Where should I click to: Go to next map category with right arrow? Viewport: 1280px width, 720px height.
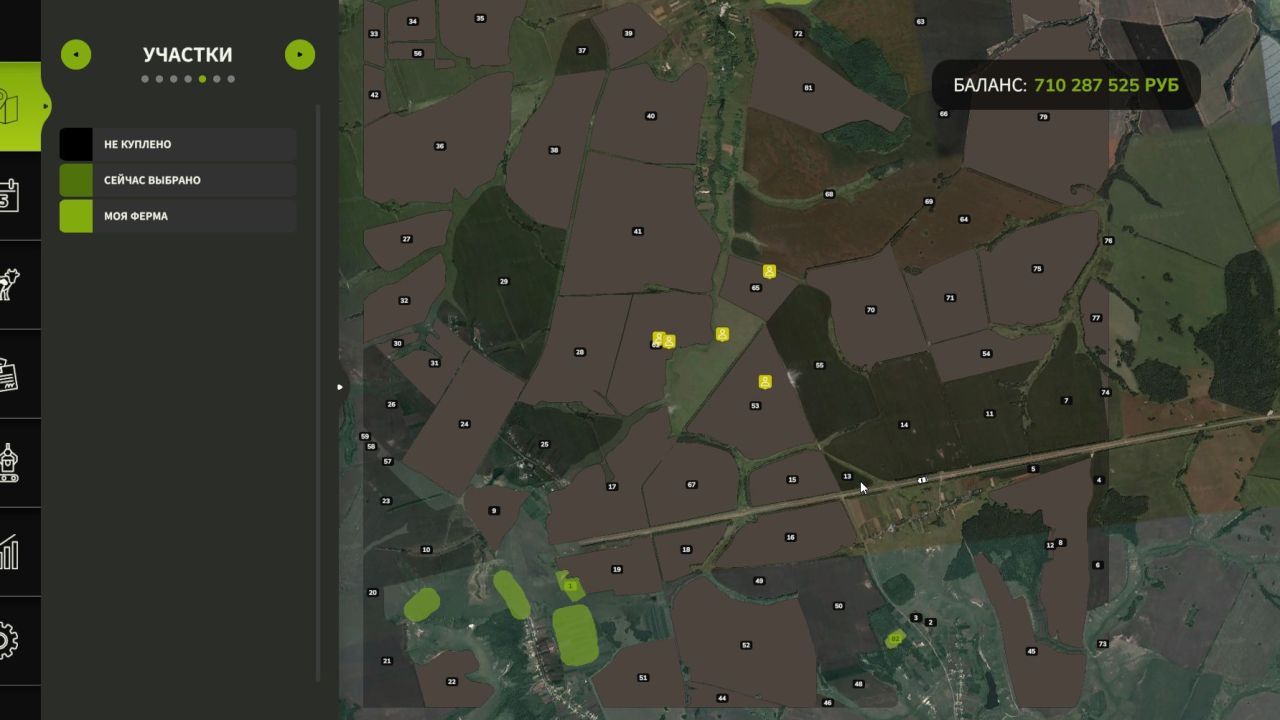click(300, 55)
